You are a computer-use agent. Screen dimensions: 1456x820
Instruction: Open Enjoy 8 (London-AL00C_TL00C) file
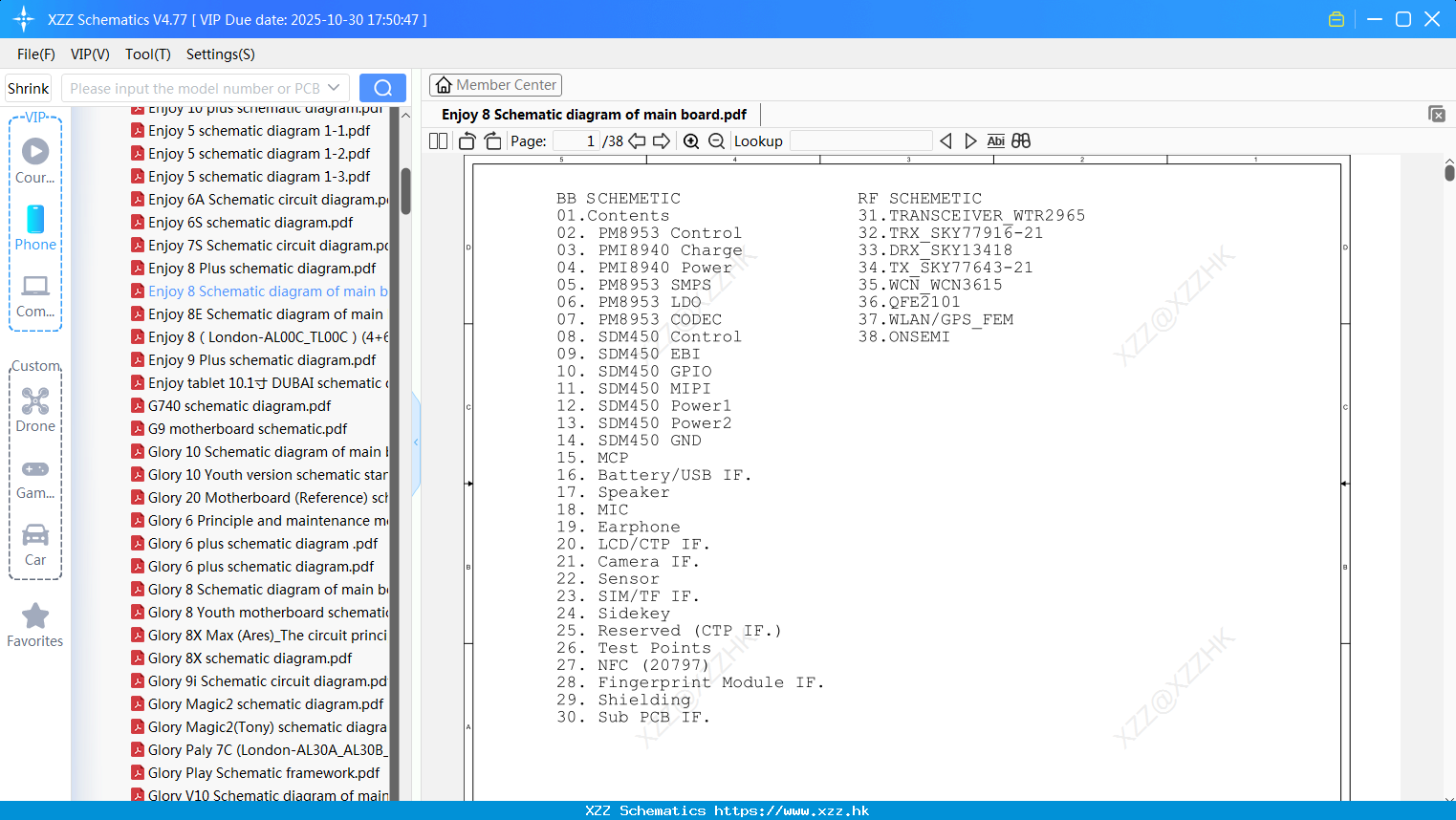coord(260,337)
